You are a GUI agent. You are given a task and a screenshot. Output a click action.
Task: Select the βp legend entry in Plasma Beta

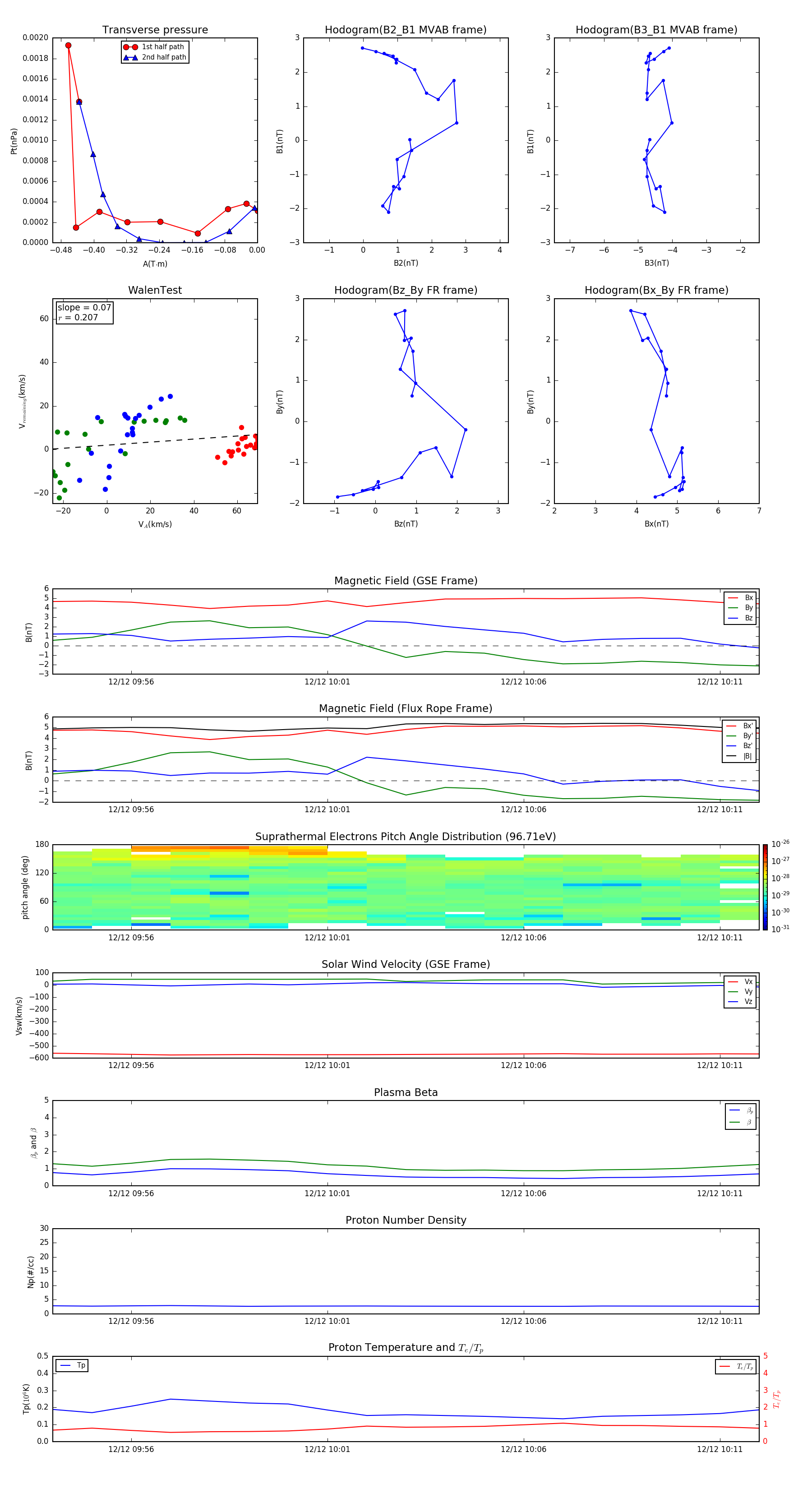point(741,1110)
